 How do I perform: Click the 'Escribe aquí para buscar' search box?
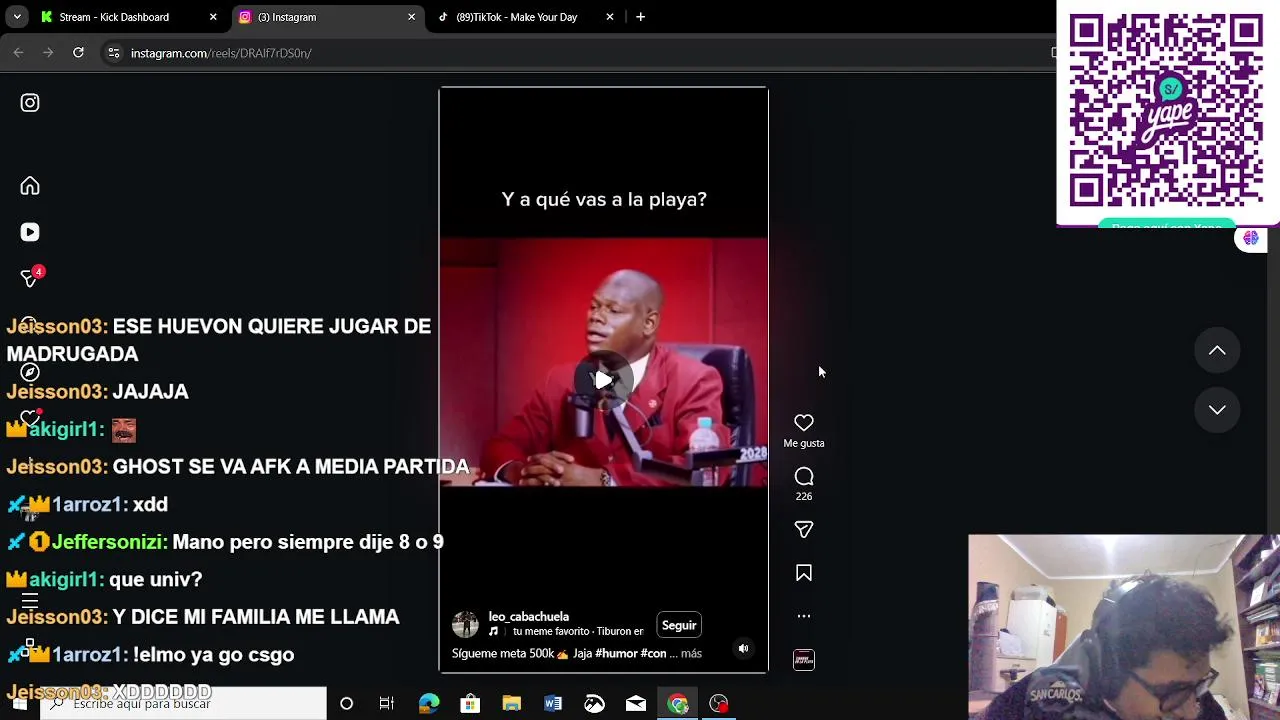[x=184, y=704]
